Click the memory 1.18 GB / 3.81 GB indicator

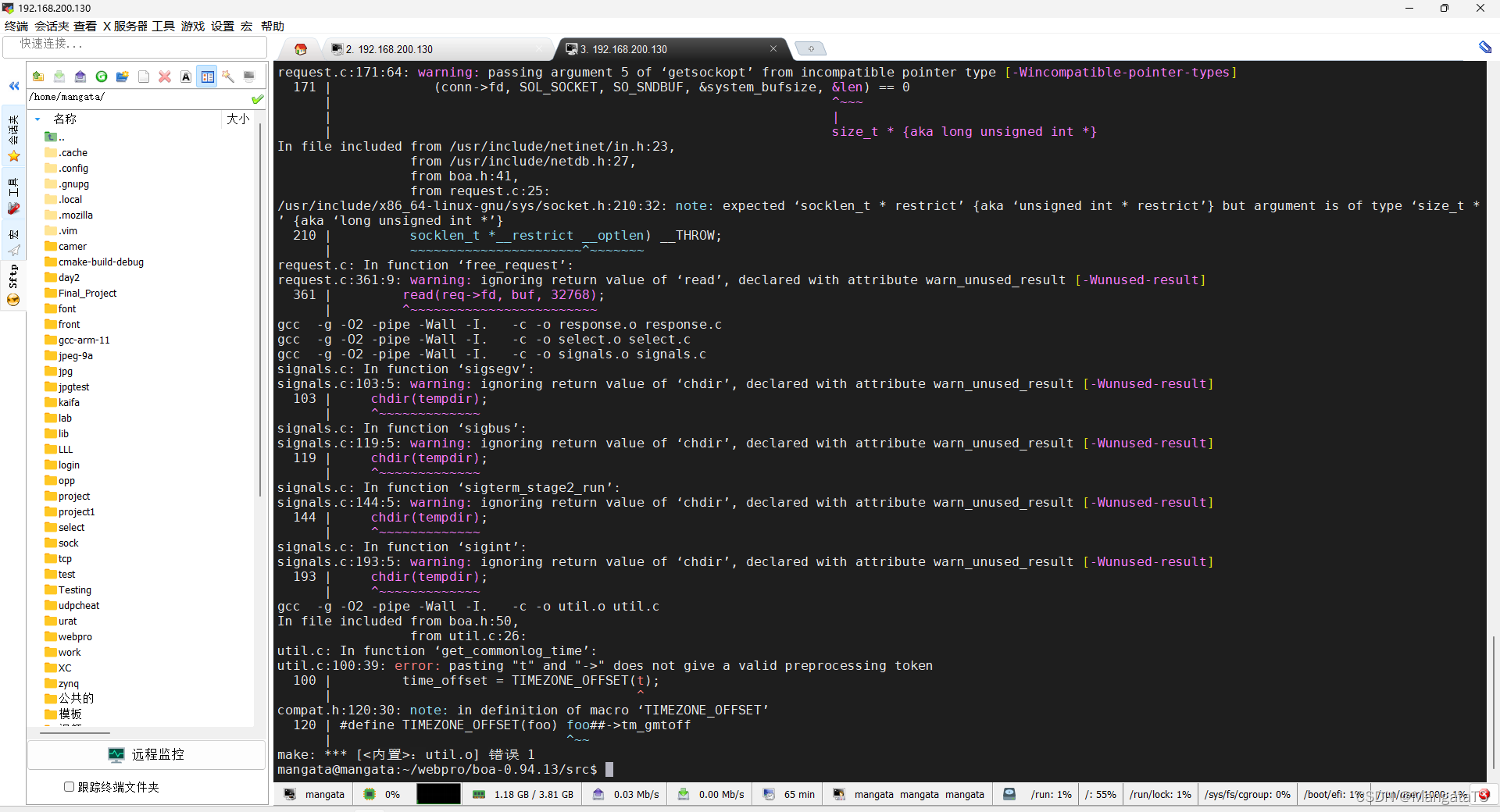click(x=523, y=795)
